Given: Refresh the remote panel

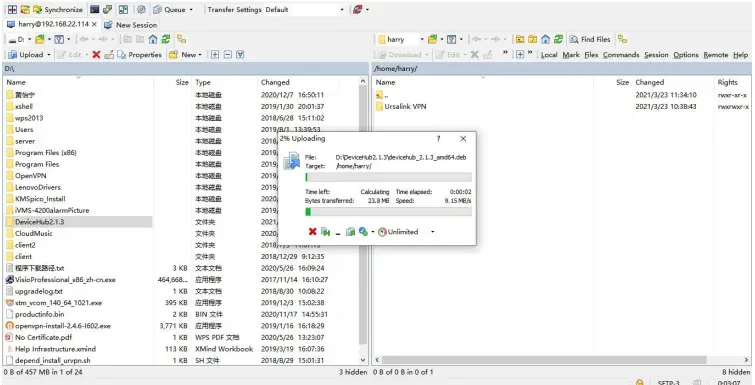Looking at the screenshot, I should click(558, 39).
